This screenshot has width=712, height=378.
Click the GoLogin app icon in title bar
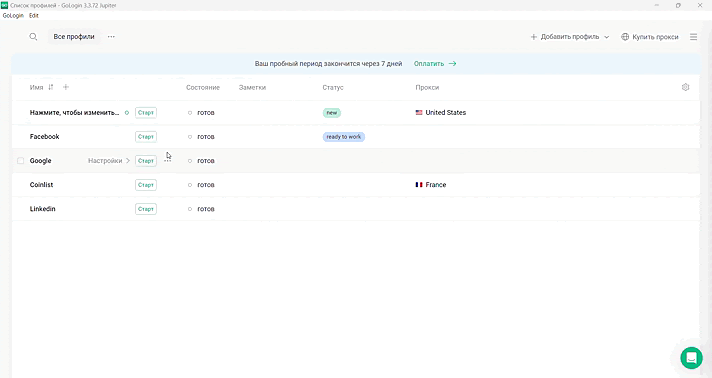tap(5, 5)
